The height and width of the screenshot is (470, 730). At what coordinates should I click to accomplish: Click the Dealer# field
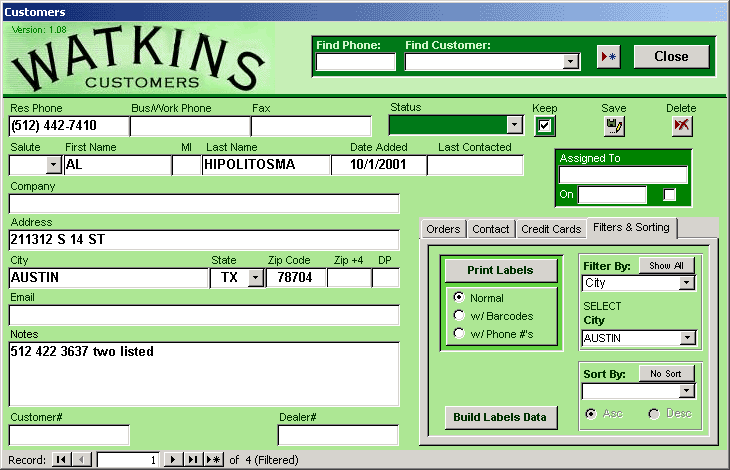point(338,436)
